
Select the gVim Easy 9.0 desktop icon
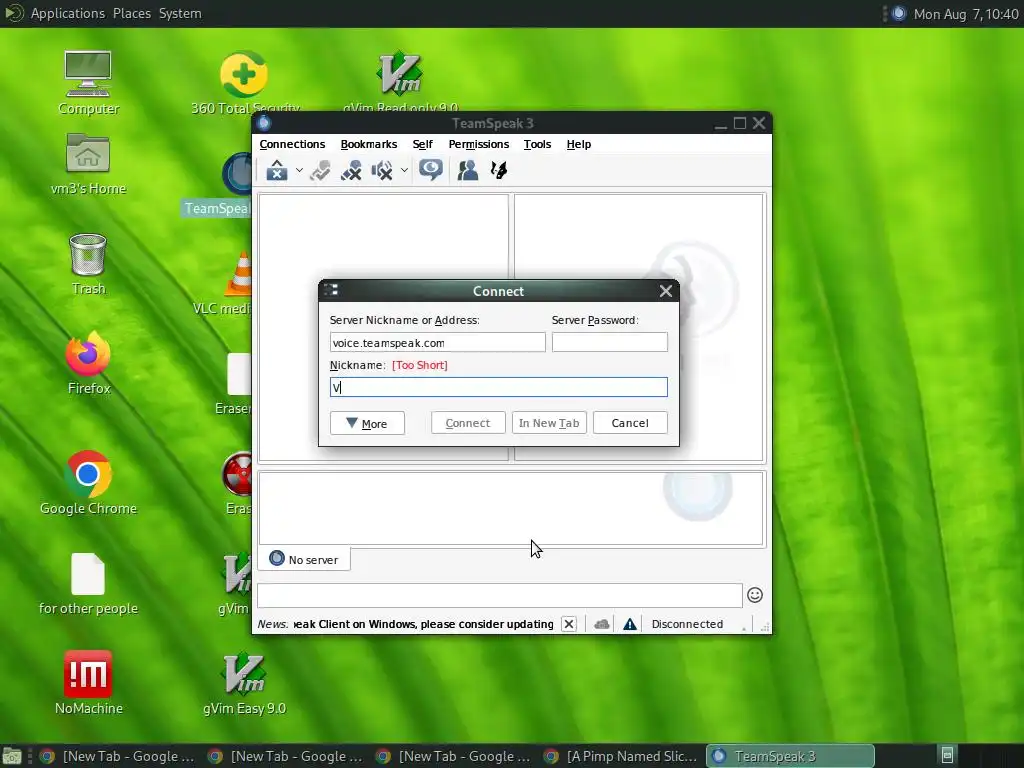click(x=244, y=683)
